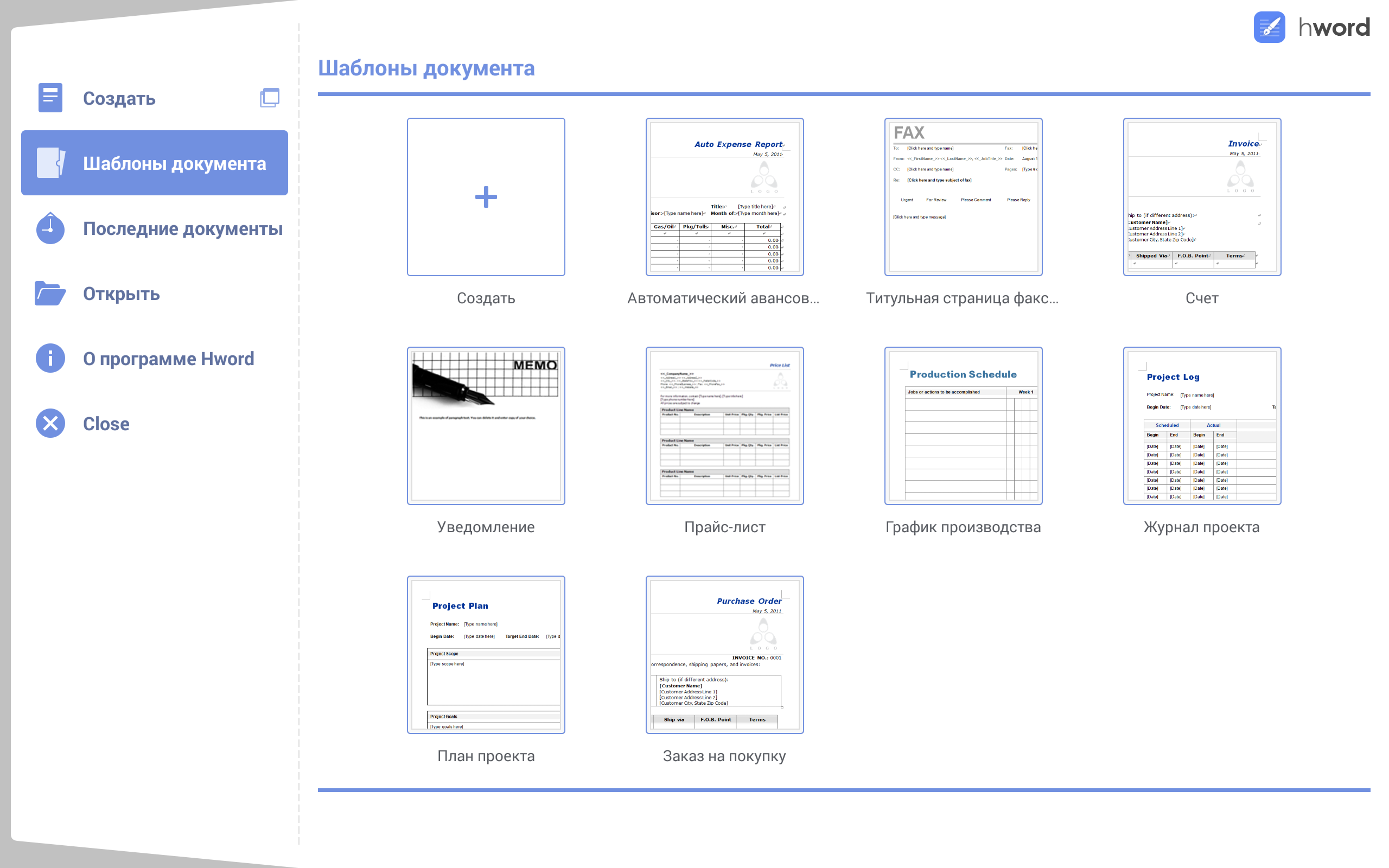The height and width of the screenshot is (868, 1389).
Task: Open the Production Schedule template thumbnail
Action: coord(963,426)
